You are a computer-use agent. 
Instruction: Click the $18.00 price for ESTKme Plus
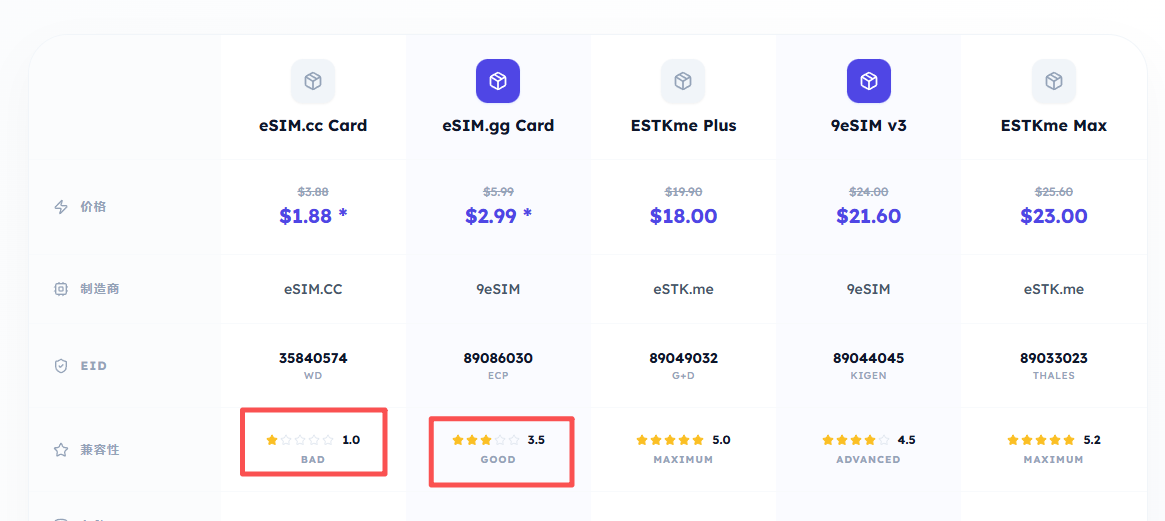(x=683, y=216)
